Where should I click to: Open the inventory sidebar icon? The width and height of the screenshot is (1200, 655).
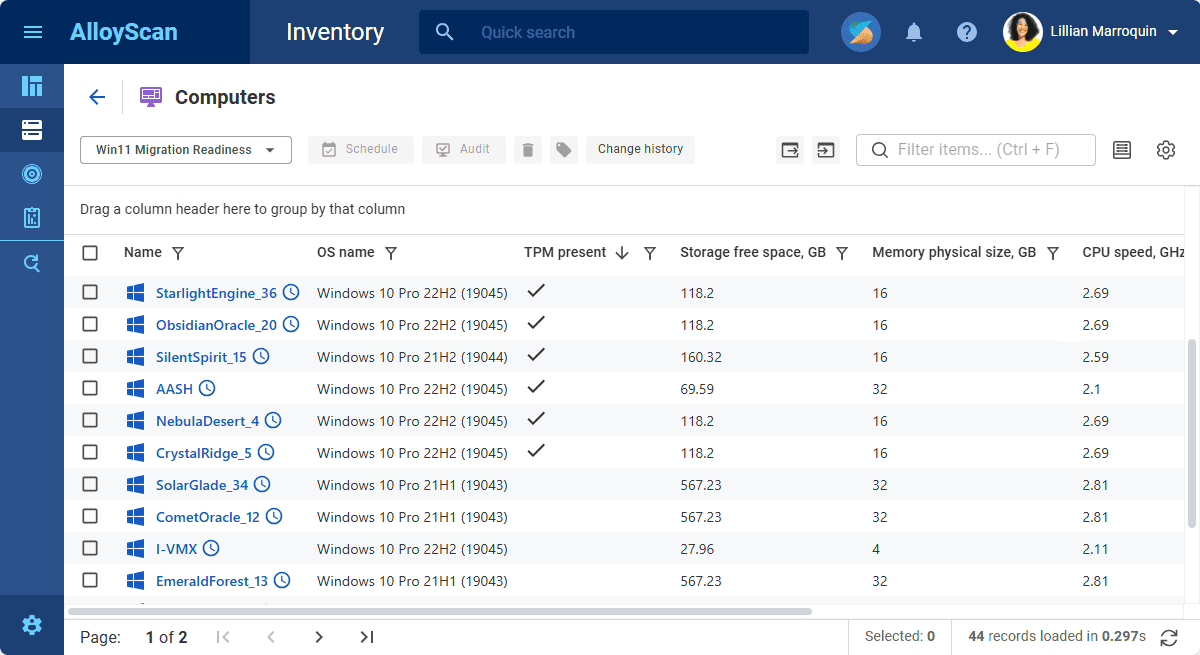coord(32,130)
